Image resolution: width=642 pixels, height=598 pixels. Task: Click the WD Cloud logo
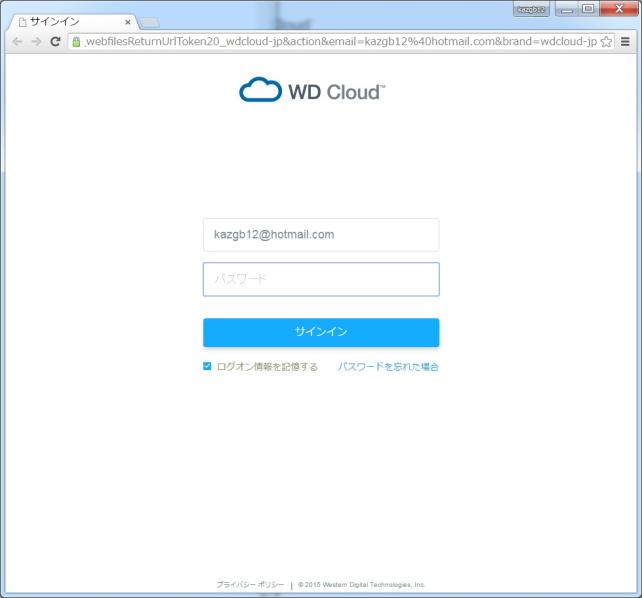point(312,90)
